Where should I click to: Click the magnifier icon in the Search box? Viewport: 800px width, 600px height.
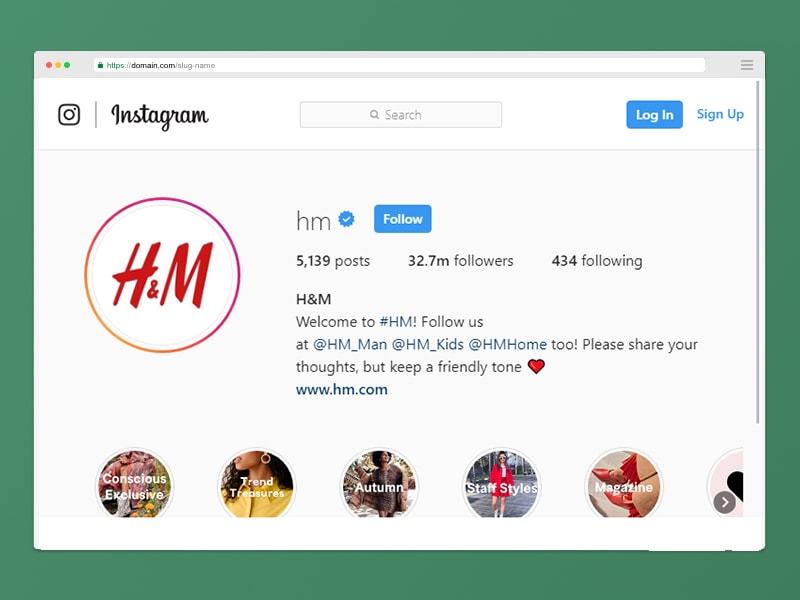(x=374, y=114)
